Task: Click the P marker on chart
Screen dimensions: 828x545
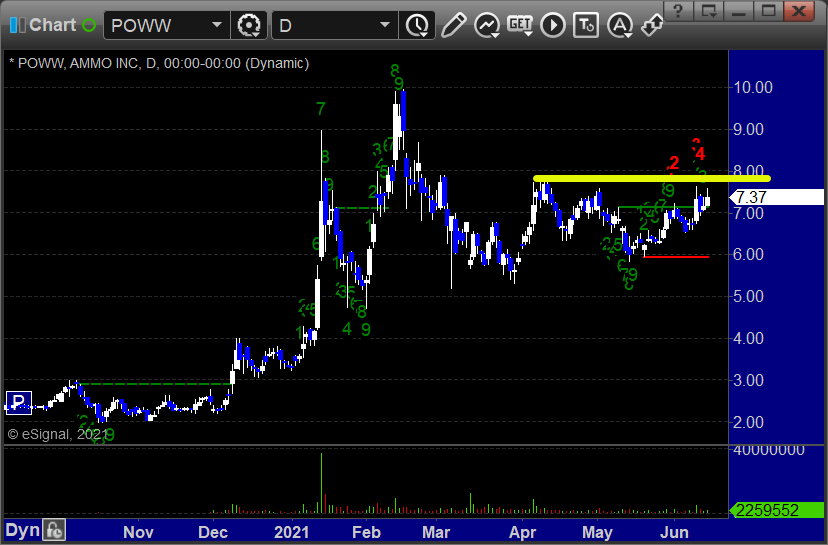Action: click(x=19, y=402)
